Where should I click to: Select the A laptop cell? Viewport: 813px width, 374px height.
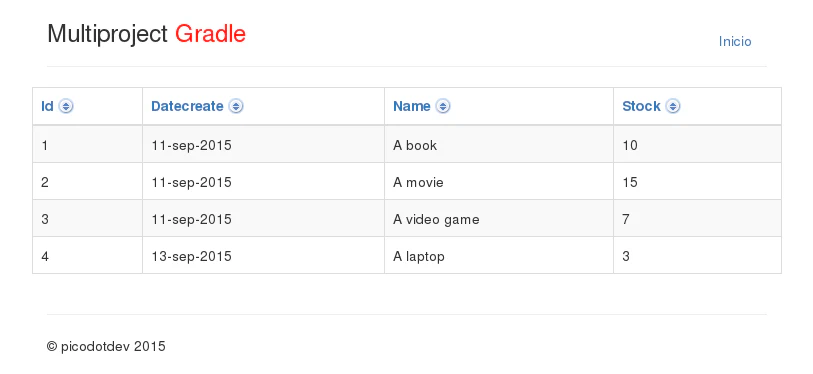point(499,256)
